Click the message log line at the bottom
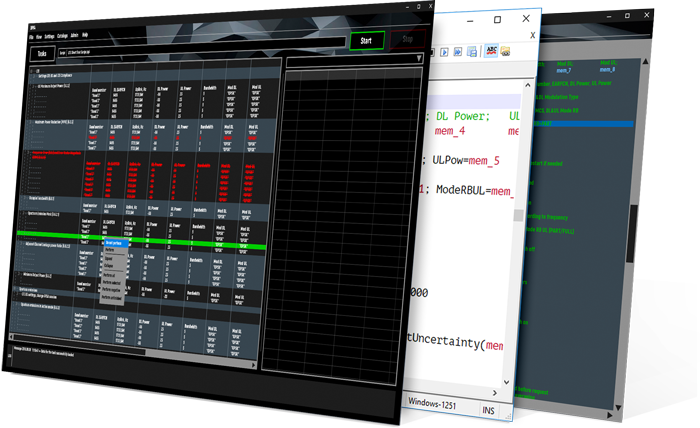Image resolution: width=700 pixels, height=428 pixels. (45, 352)
